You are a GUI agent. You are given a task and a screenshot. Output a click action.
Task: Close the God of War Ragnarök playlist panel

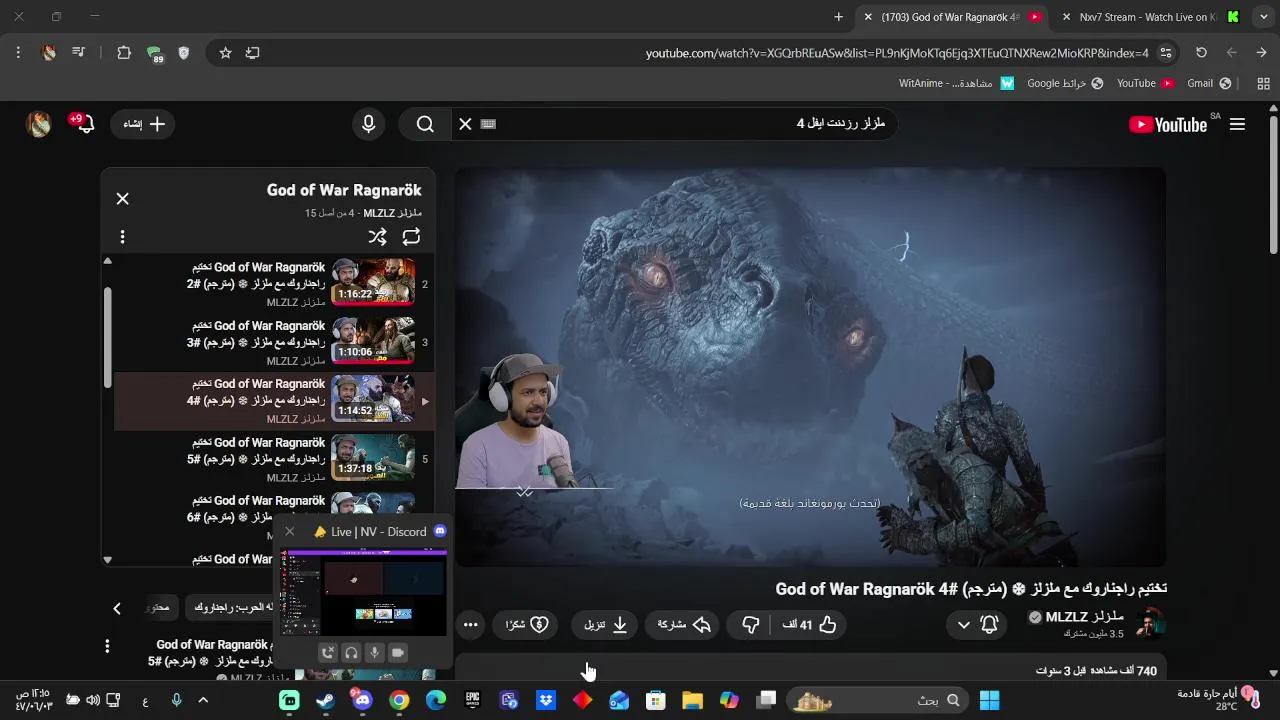[122, 199]
